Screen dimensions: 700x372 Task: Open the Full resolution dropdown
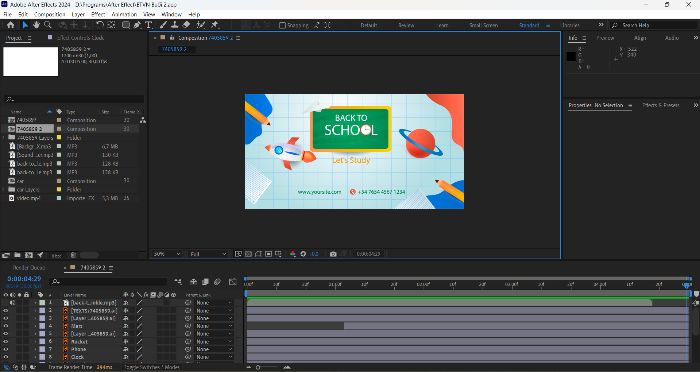(208, 254)
